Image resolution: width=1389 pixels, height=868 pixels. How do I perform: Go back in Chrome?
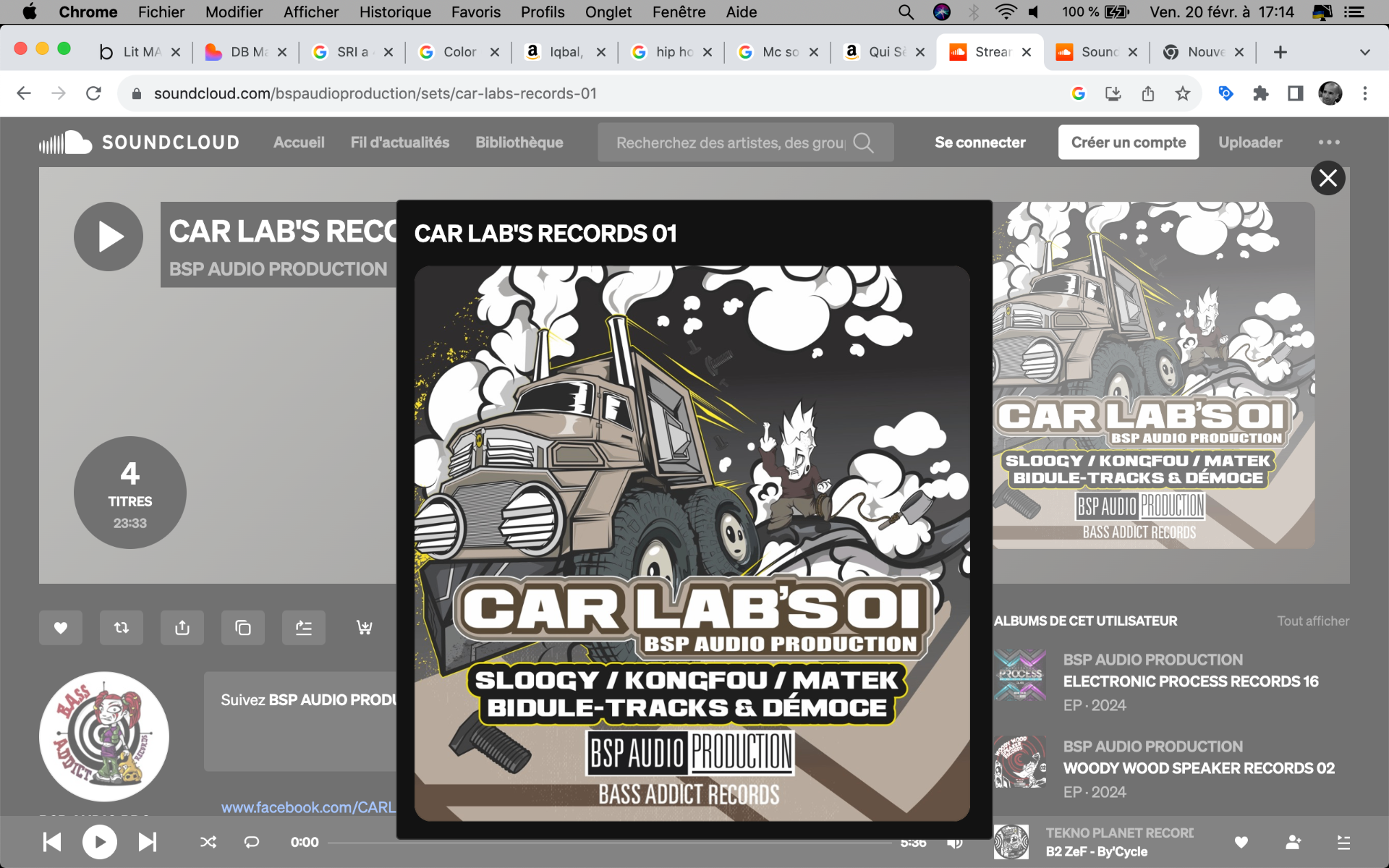(24, 93)
